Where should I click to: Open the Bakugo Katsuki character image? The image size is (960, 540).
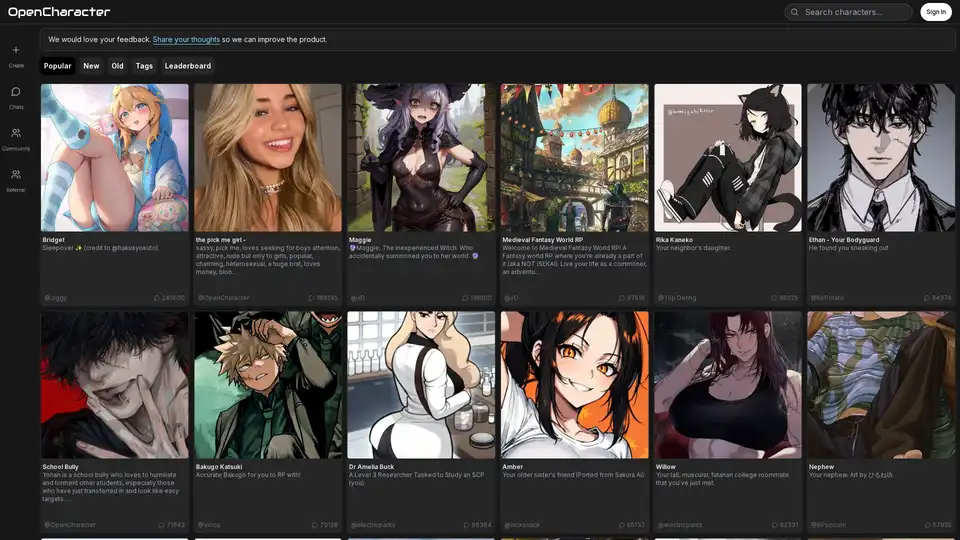(x=268, y=385)
